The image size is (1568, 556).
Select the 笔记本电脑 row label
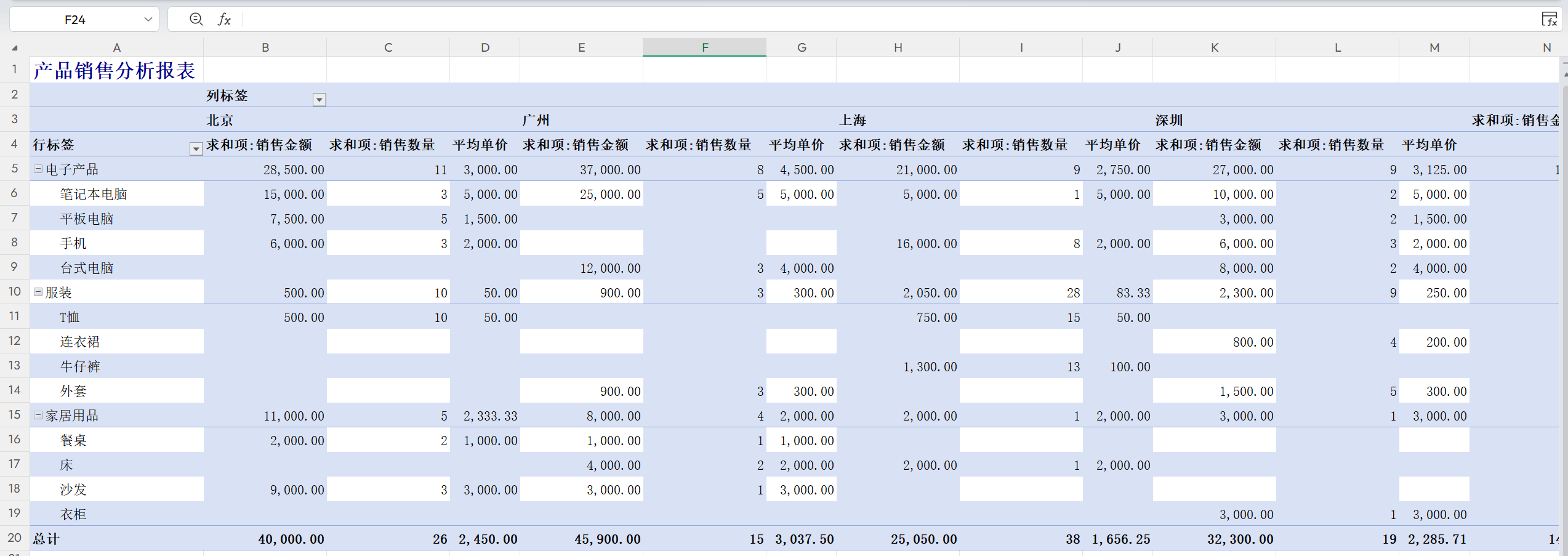pyautogui.click(x=94, y=194)
